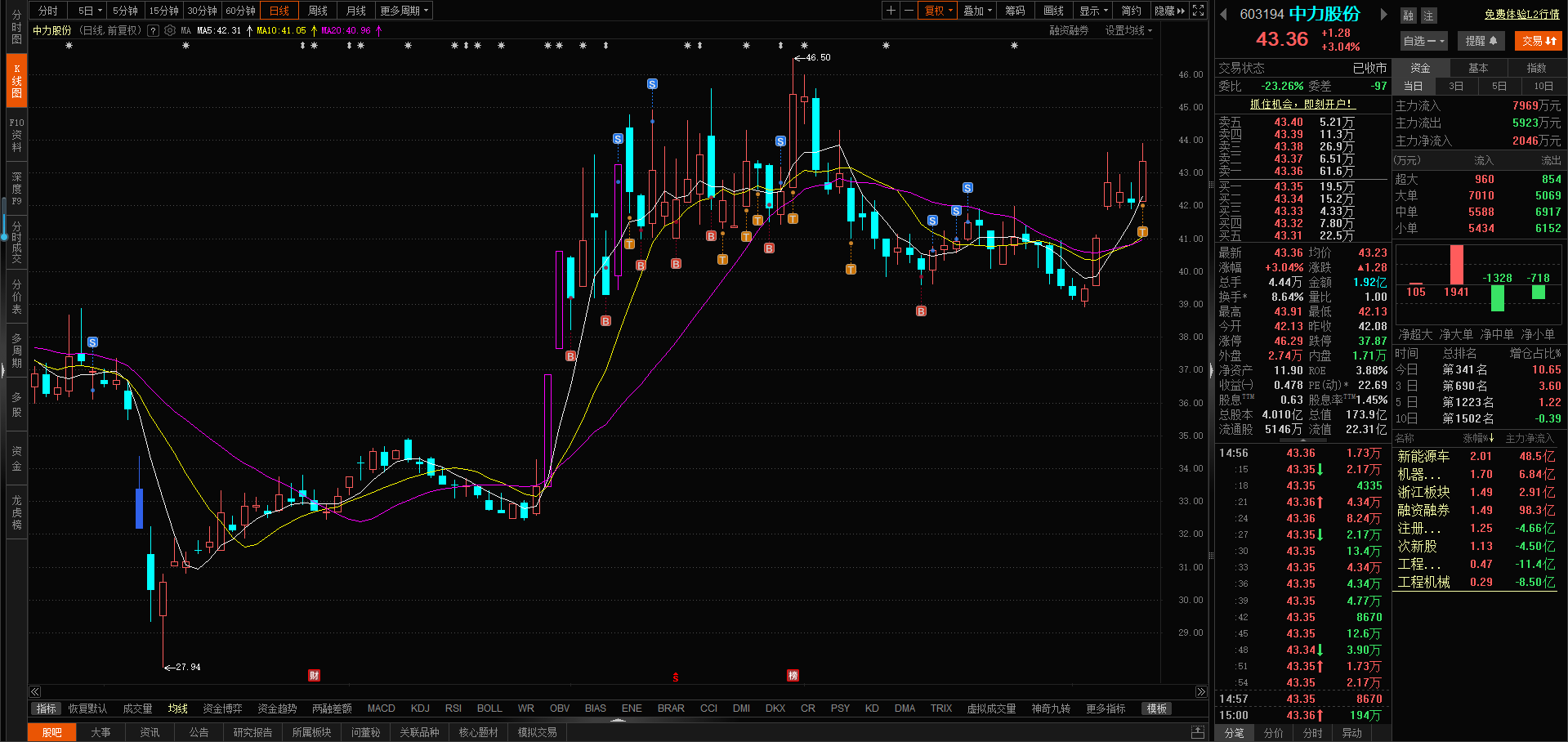Open 多周期 in left sidebar
Image resolution: width=1568 pixels, height=742 pixels.
point(16,350)
